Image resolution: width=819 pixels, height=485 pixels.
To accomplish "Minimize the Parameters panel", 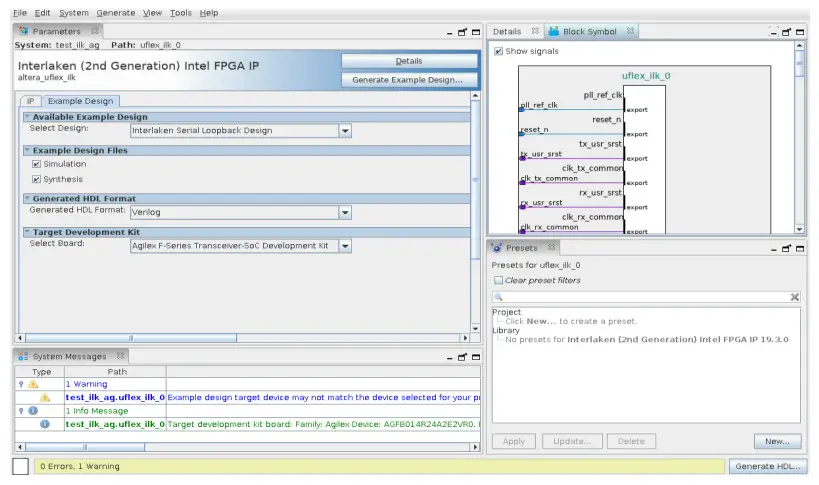I will coord(450,32).
